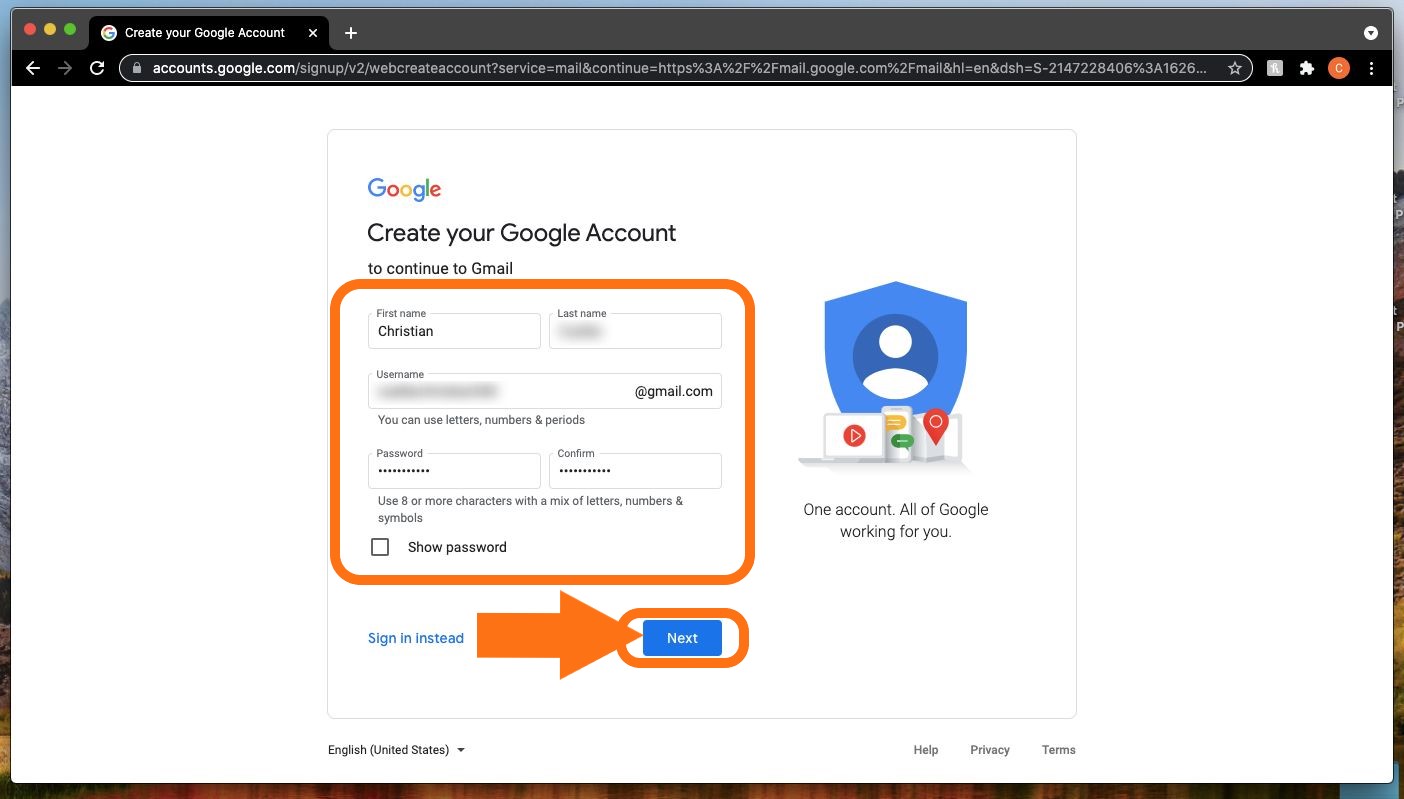Open the Extensions puzzle-piece menu
Screen dimensions: 1404x799
tap(1307, 68)
